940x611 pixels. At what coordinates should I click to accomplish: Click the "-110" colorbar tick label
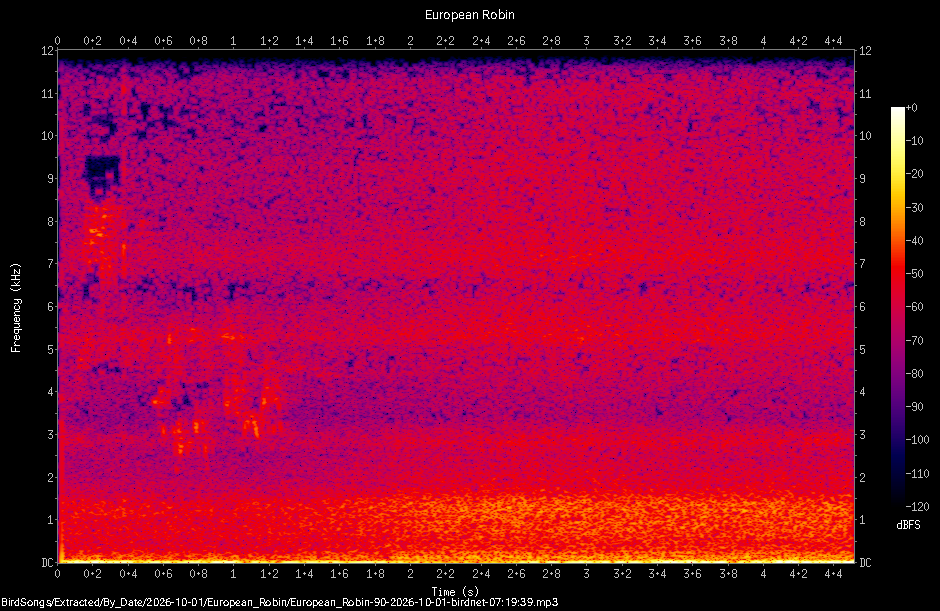917,474
